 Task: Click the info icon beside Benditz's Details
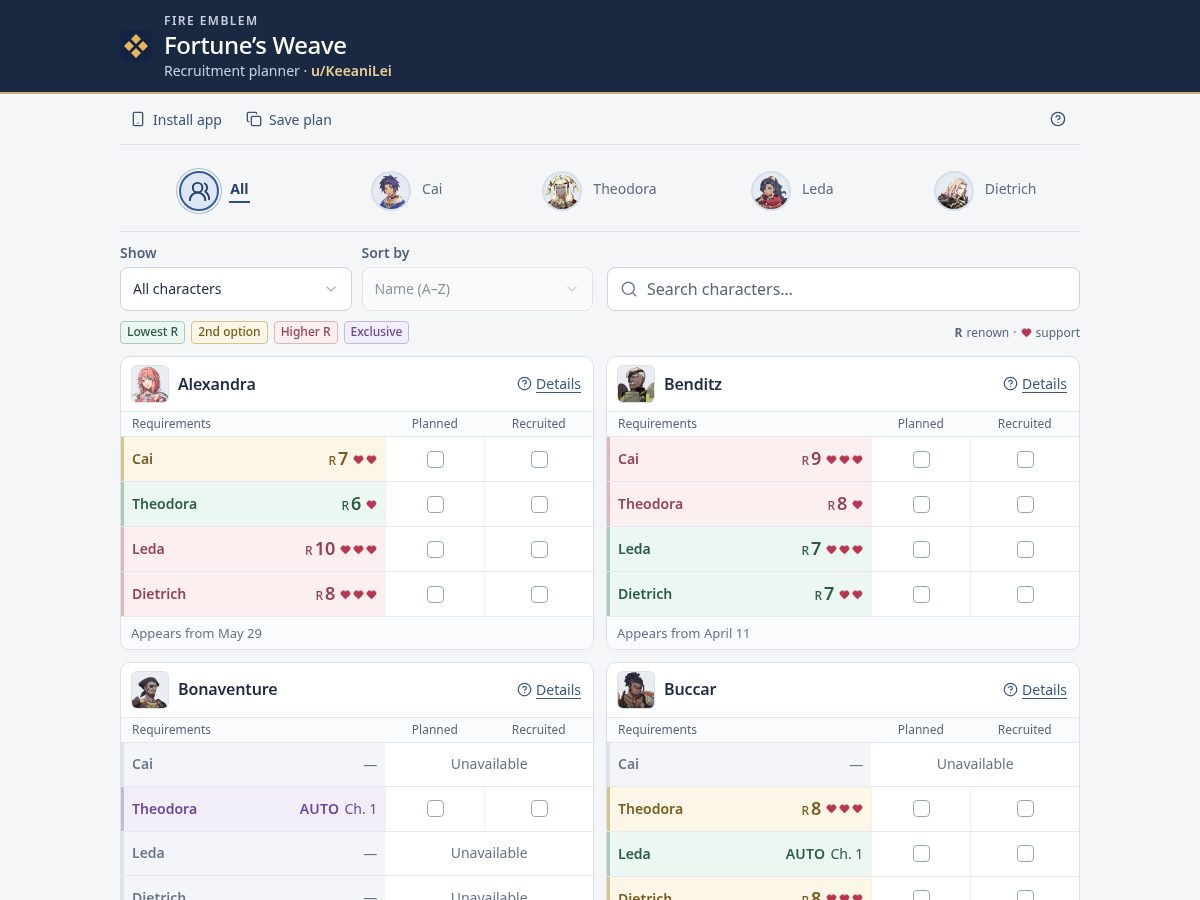pyautogui.click(x=1010, y=384)
